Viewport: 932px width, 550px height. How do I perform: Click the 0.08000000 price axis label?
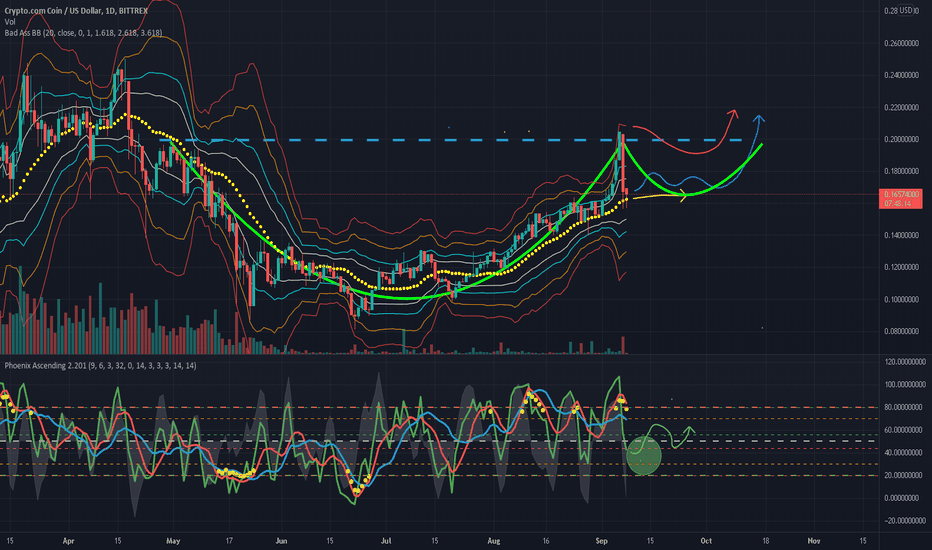(902, 331)
